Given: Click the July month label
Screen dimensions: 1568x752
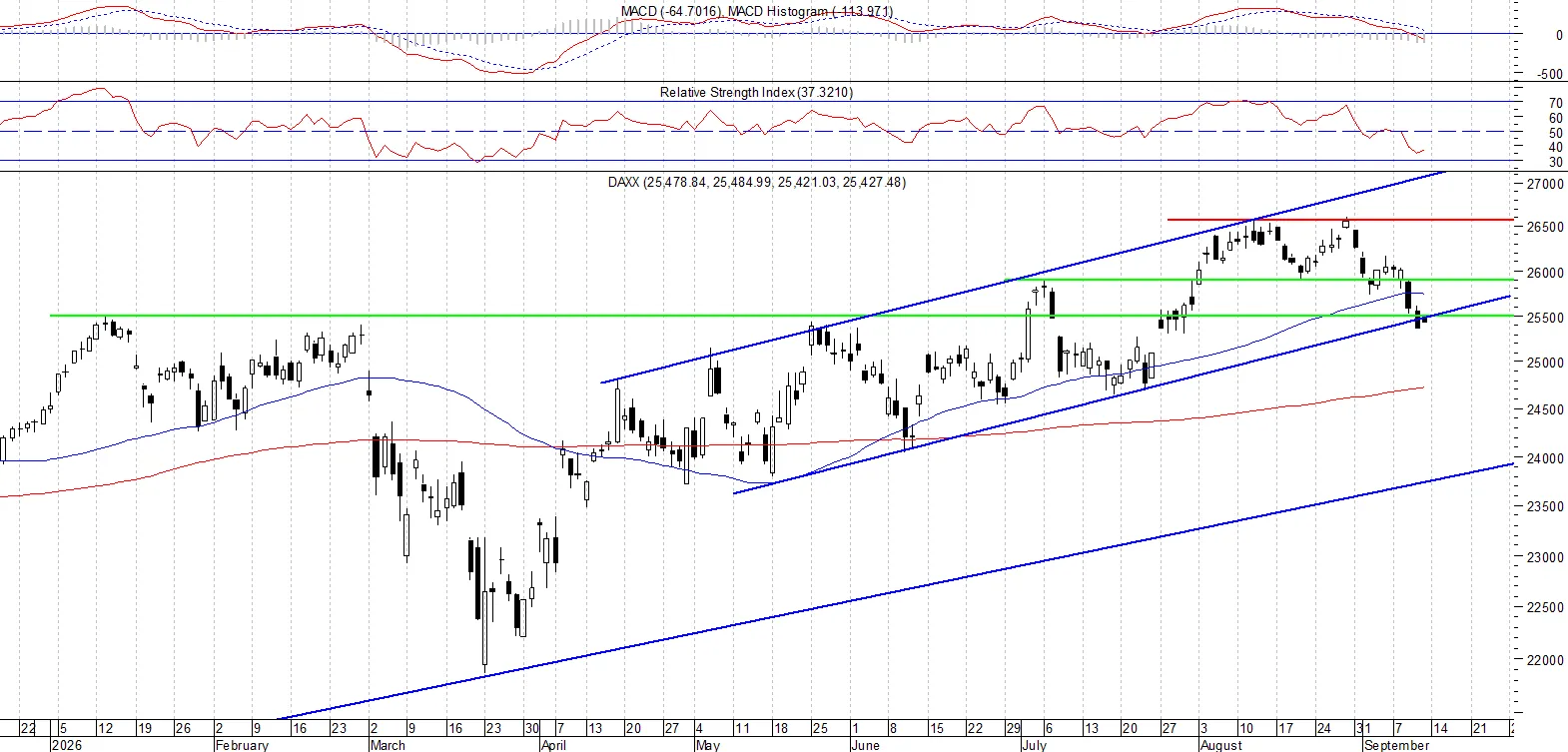Looking at the screenshot, I should point(1034,745).
